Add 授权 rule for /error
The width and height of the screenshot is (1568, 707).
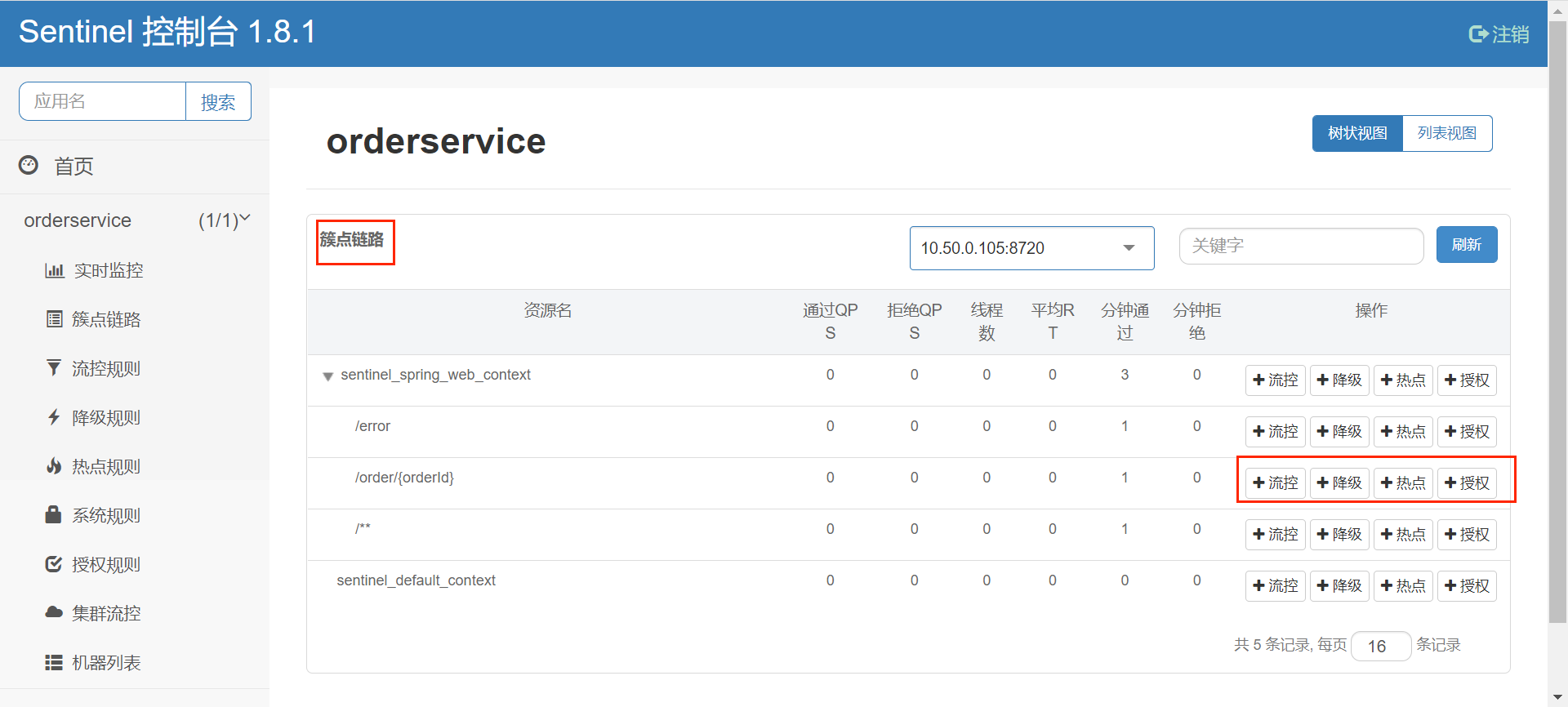click(x=1467, y=432)
